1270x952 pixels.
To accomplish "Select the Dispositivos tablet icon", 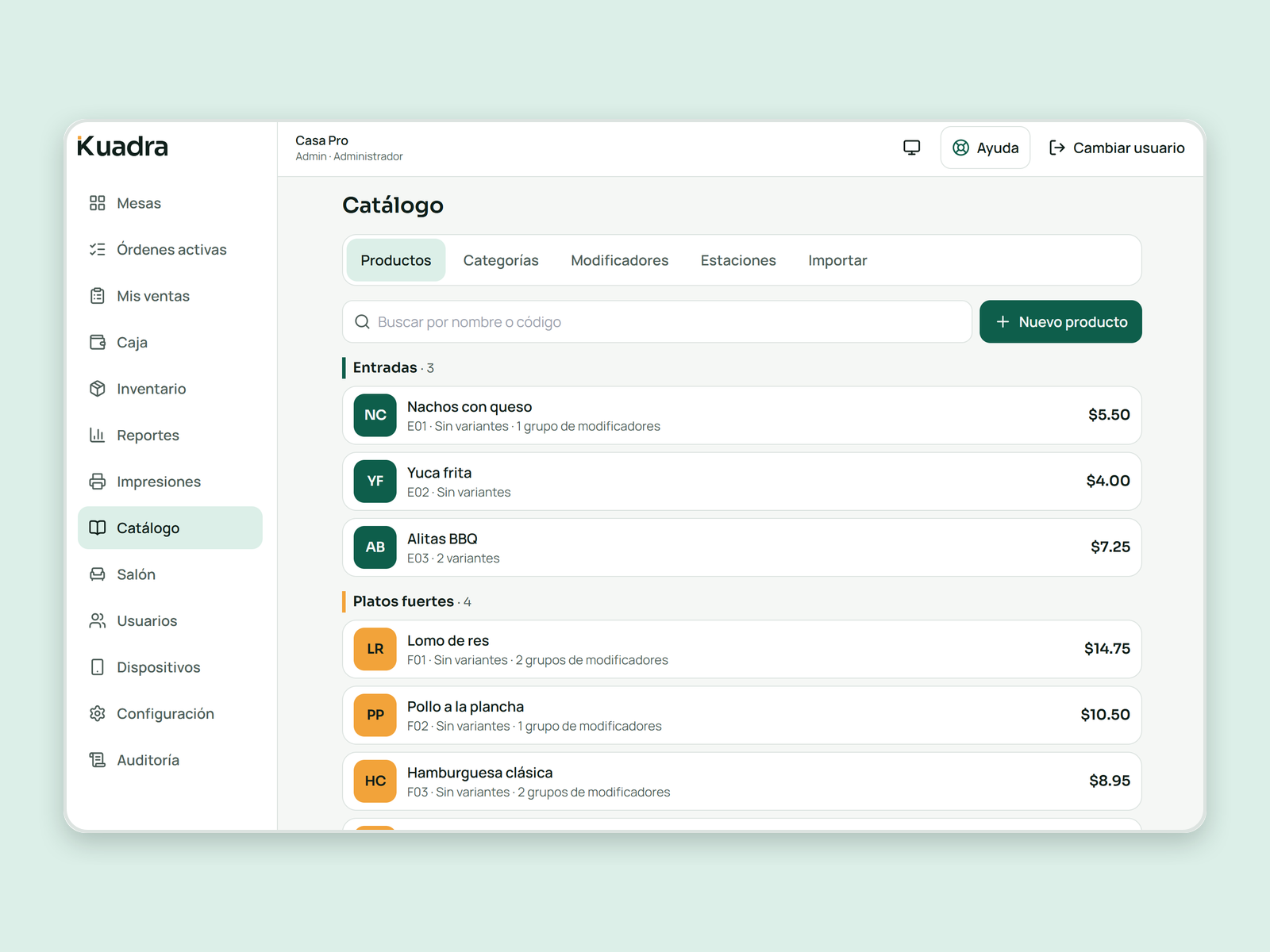I will tap(97, 667).
